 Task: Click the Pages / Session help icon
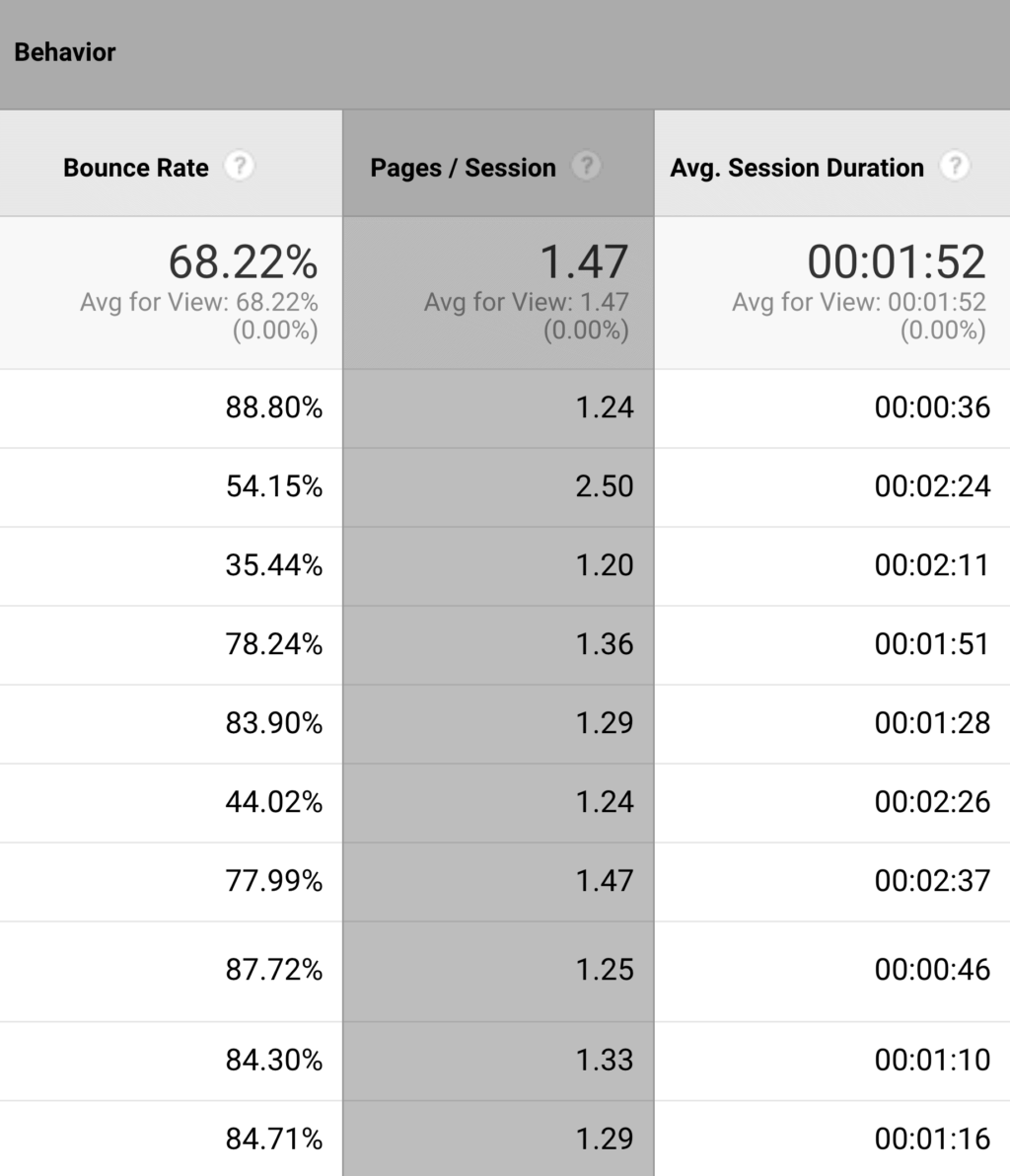coord(587,166)
